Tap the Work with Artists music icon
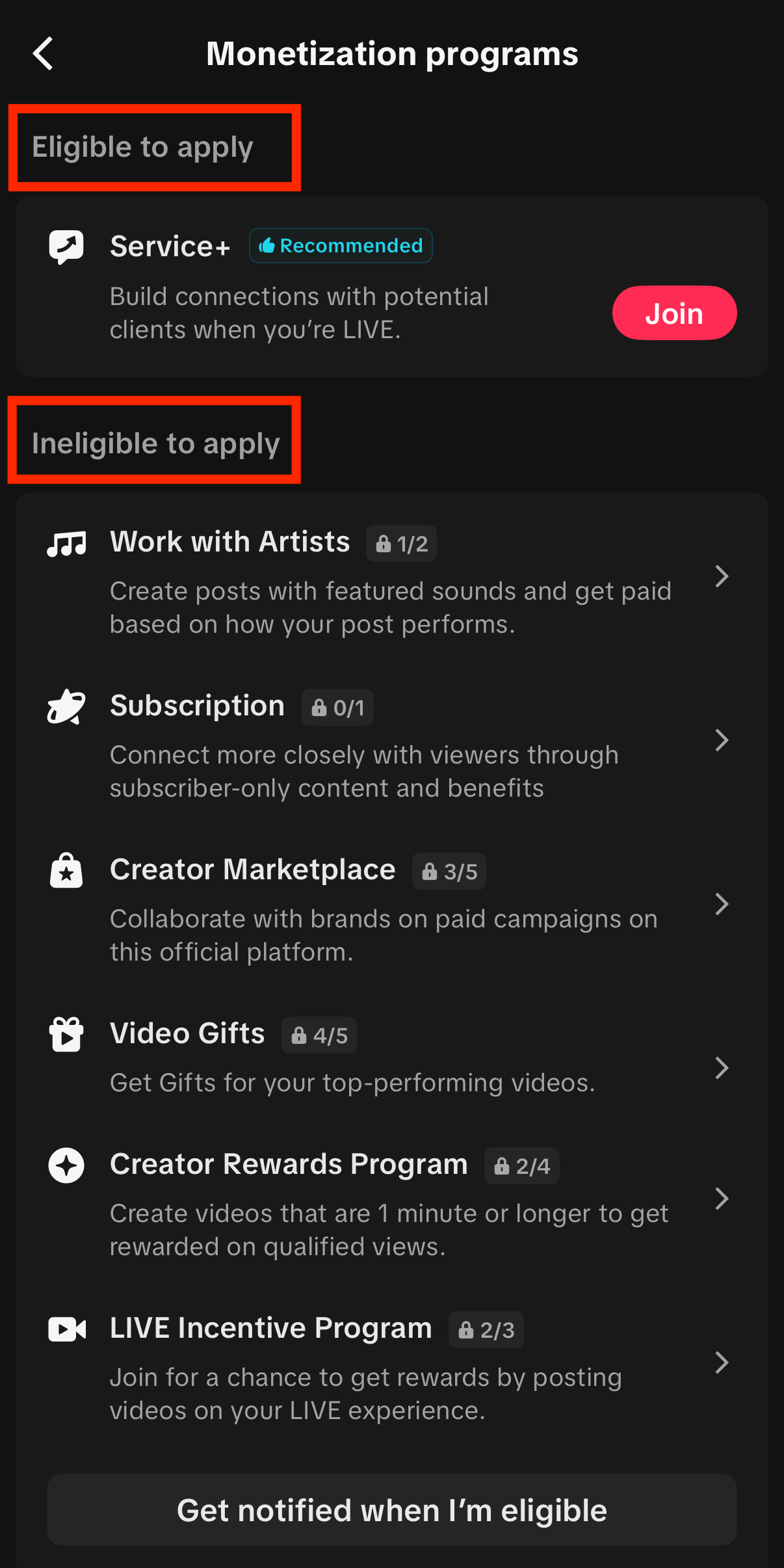 pyautogui.click(x=66, y=543)
